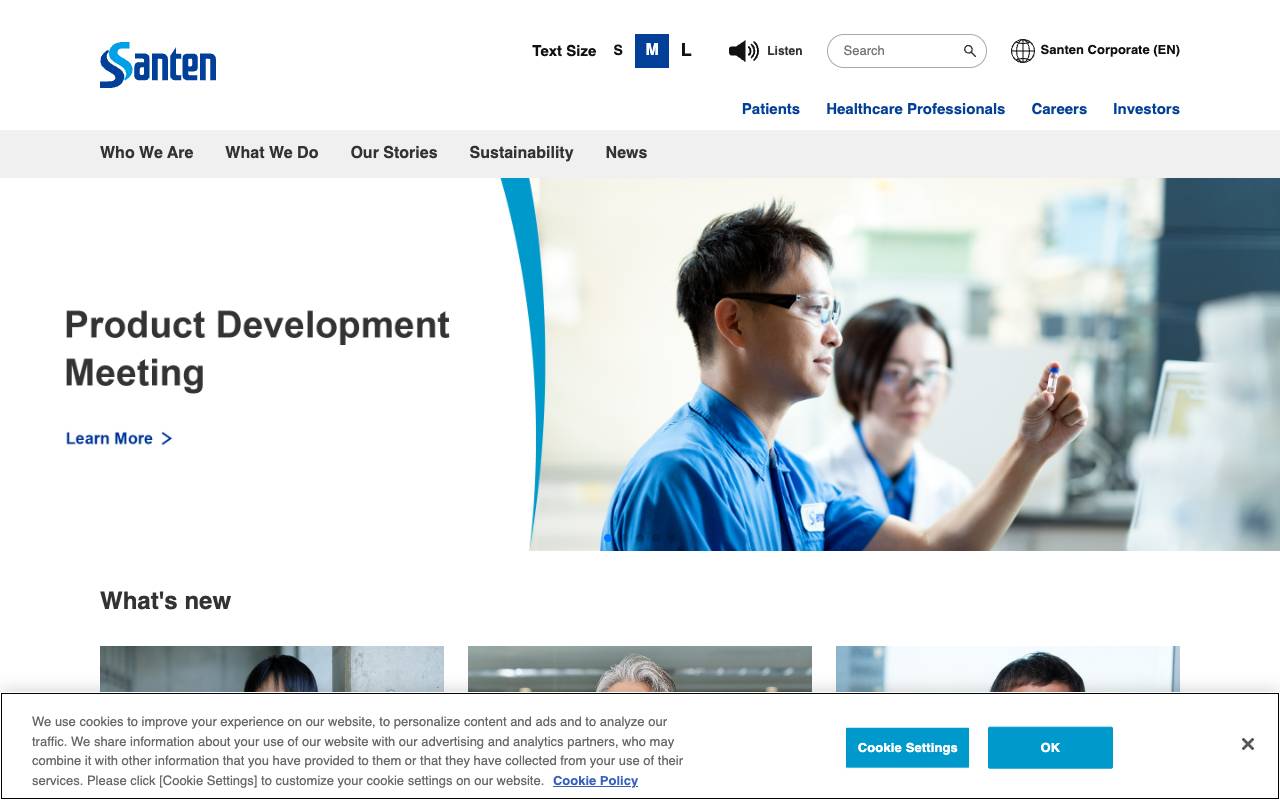Accept cookies with the OK button

(x=1049, y=747)
